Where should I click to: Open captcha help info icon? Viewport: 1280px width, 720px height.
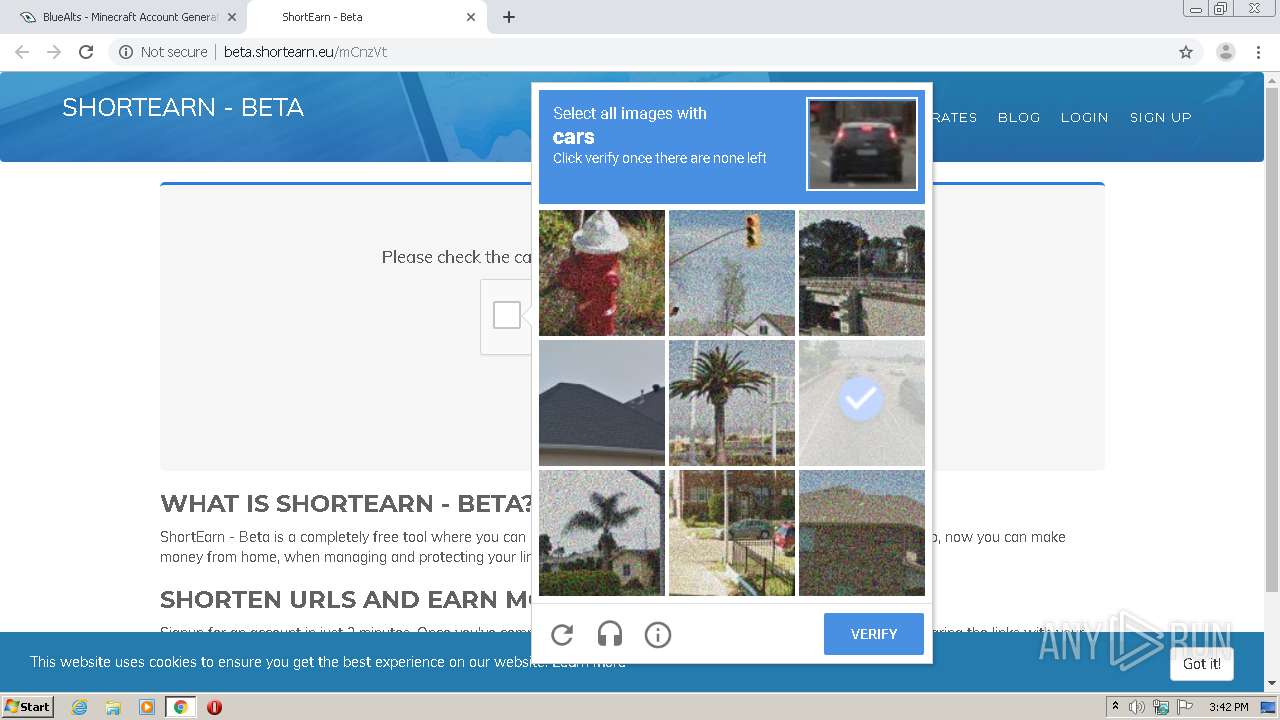658,634
